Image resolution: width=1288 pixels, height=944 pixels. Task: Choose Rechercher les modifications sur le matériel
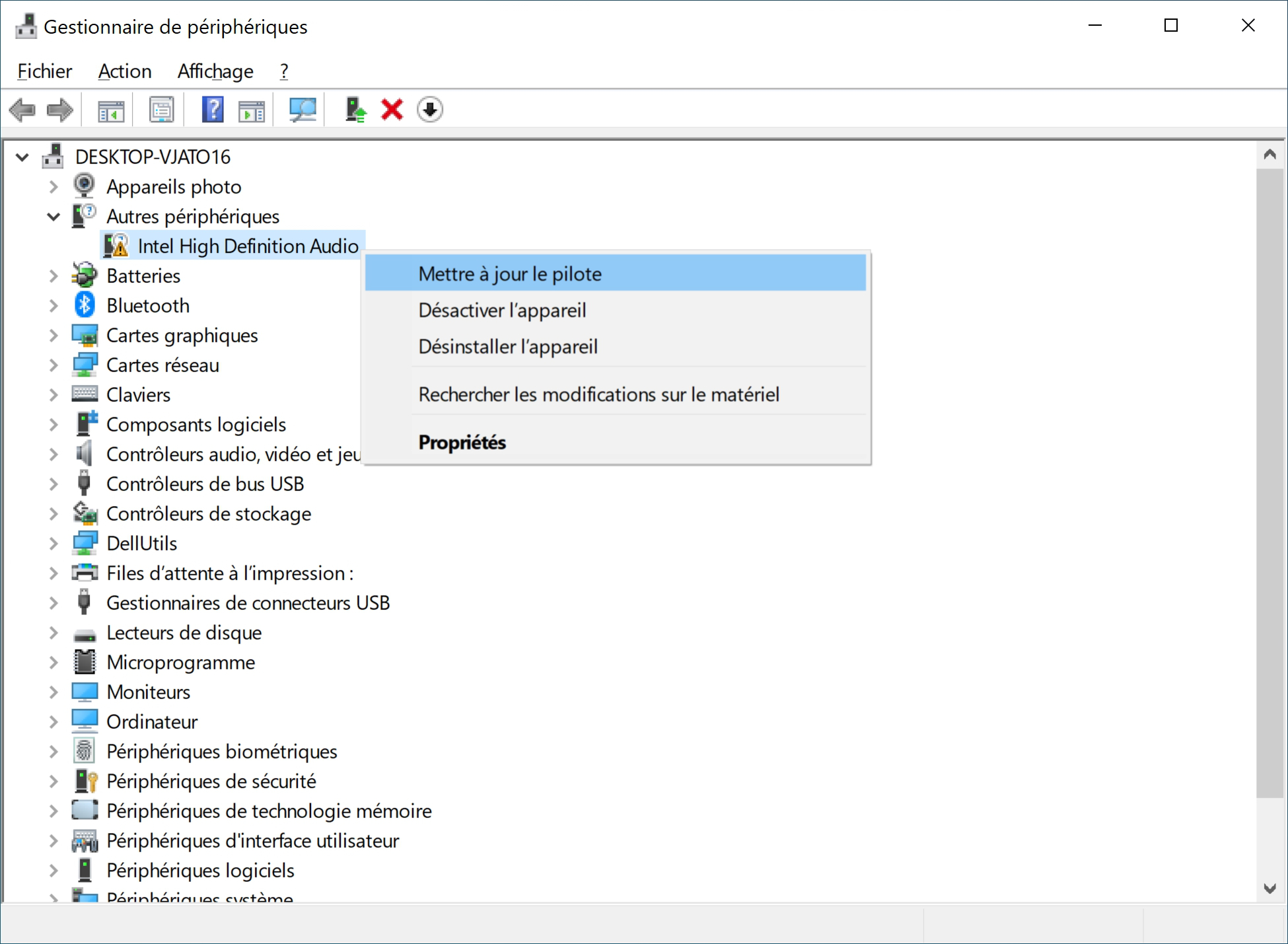coord(616,394)
